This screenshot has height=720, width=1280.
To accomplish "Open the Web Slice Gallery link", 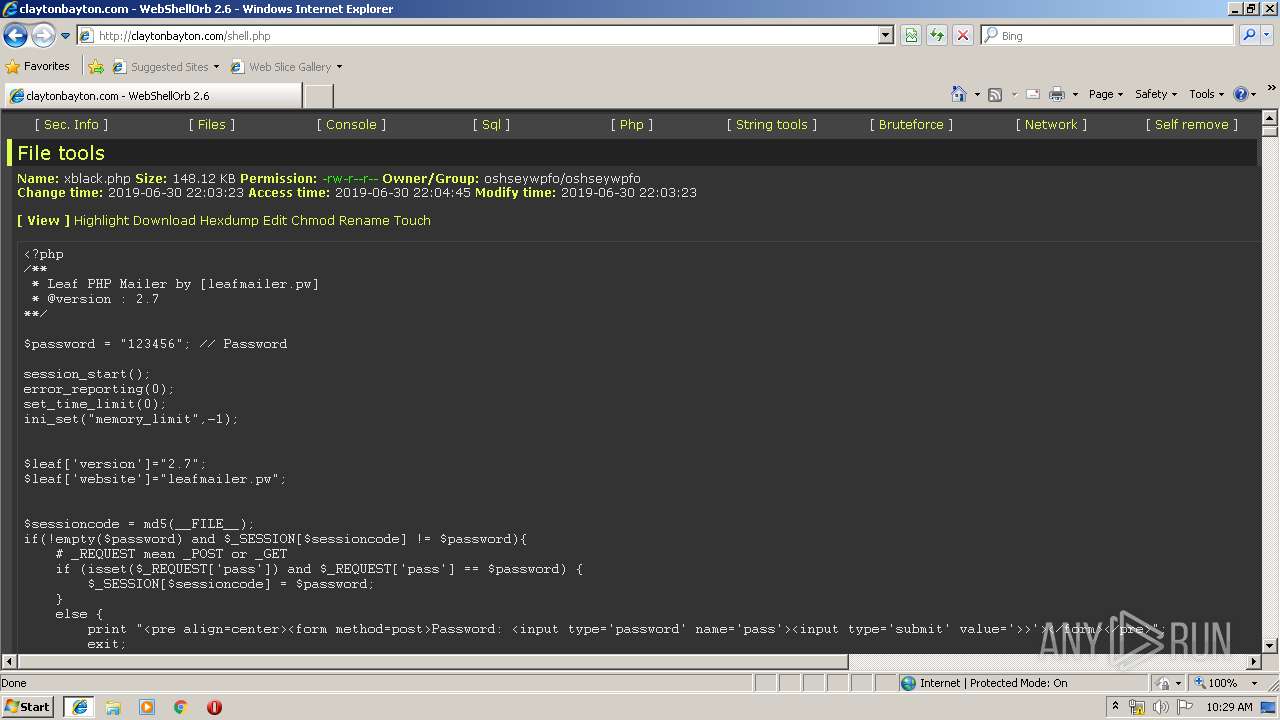I will pyautogui.click(x=286, y=67).
